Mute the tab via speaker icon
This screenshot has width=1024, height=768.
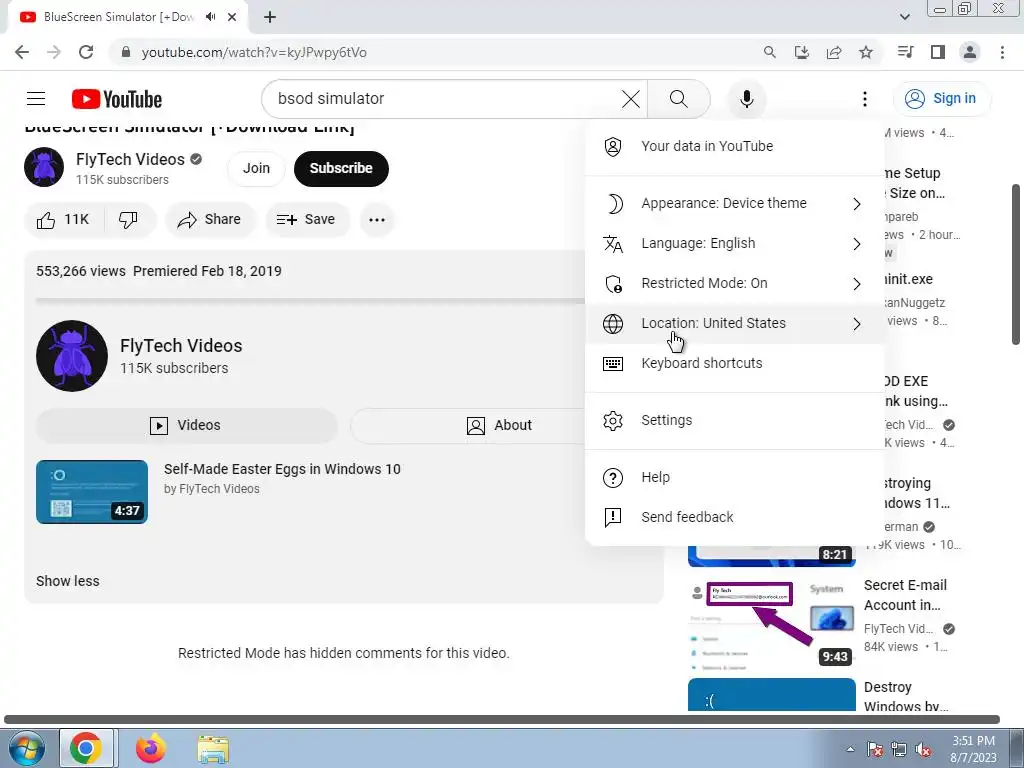[x=210, y=17]
